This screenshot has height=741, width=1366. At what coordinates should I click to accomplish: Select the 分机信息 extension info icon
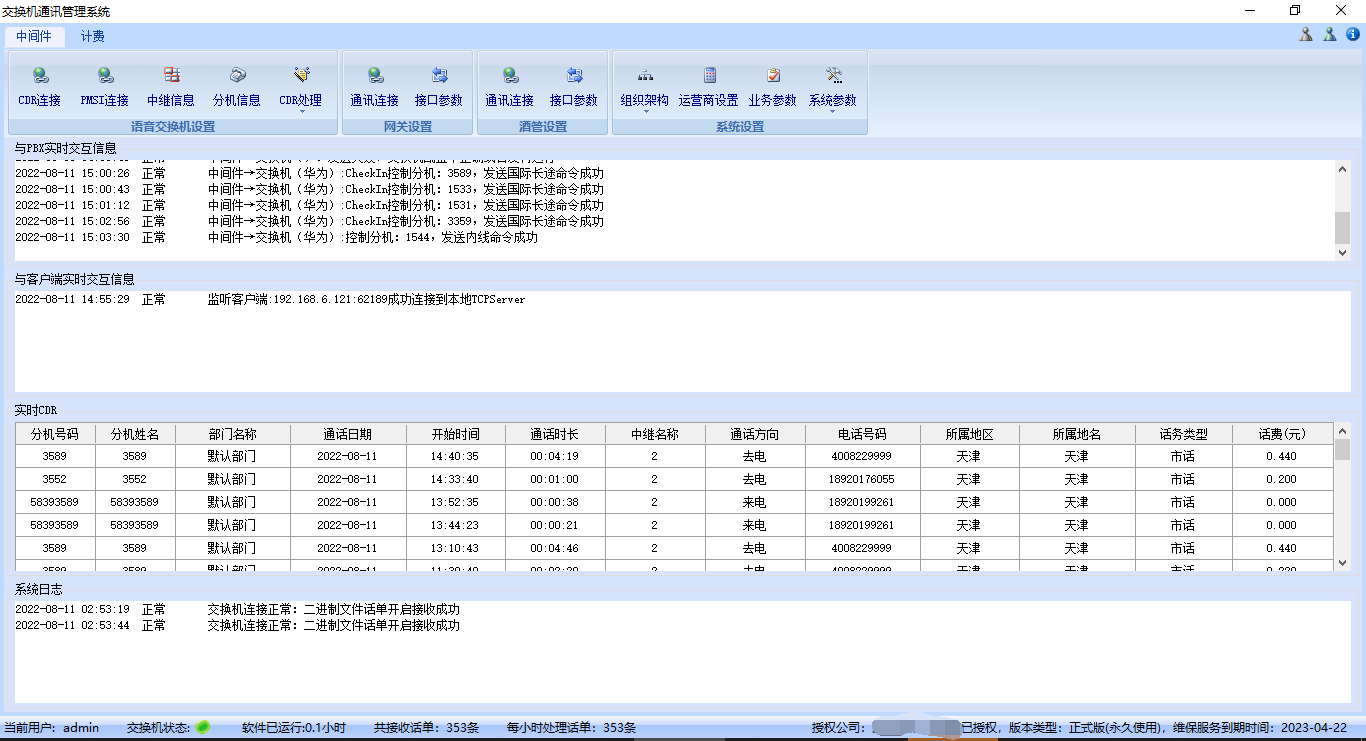236,86
